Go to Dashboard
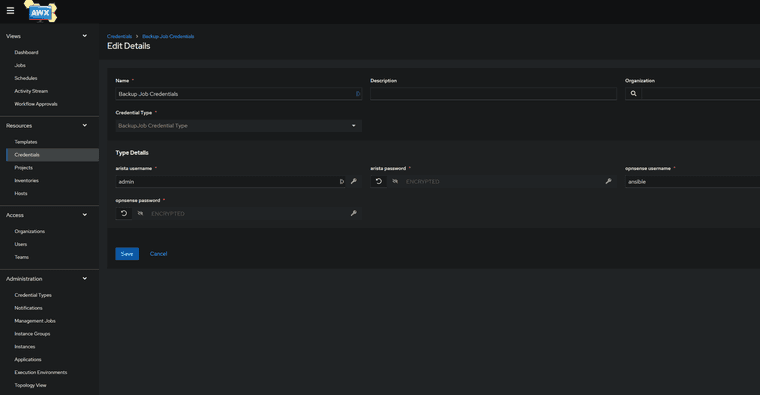The width and height of the screenshot is (760, 395). click(26, 52)
